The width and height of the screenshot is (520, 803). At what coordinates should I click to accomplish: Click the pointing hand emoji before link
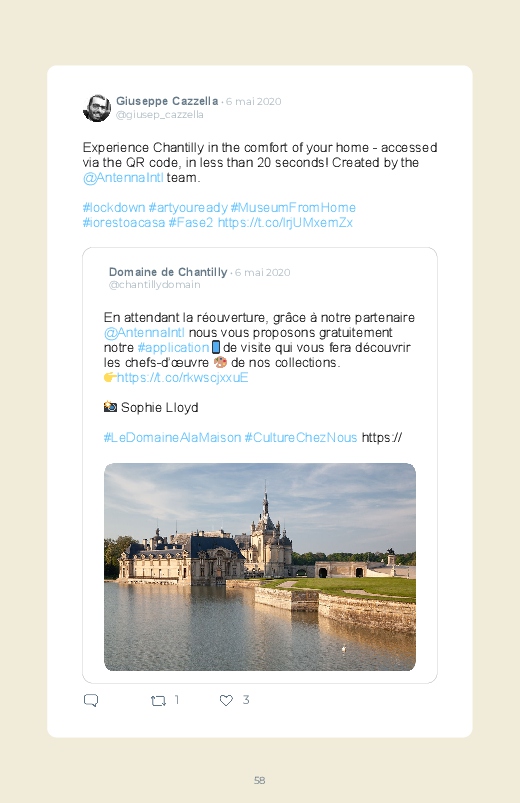110,377
